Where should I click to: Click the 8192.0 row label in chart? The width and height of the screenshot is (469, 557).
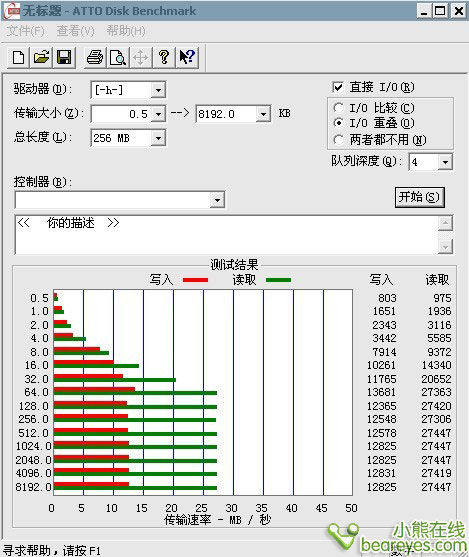tap(33, 487)
